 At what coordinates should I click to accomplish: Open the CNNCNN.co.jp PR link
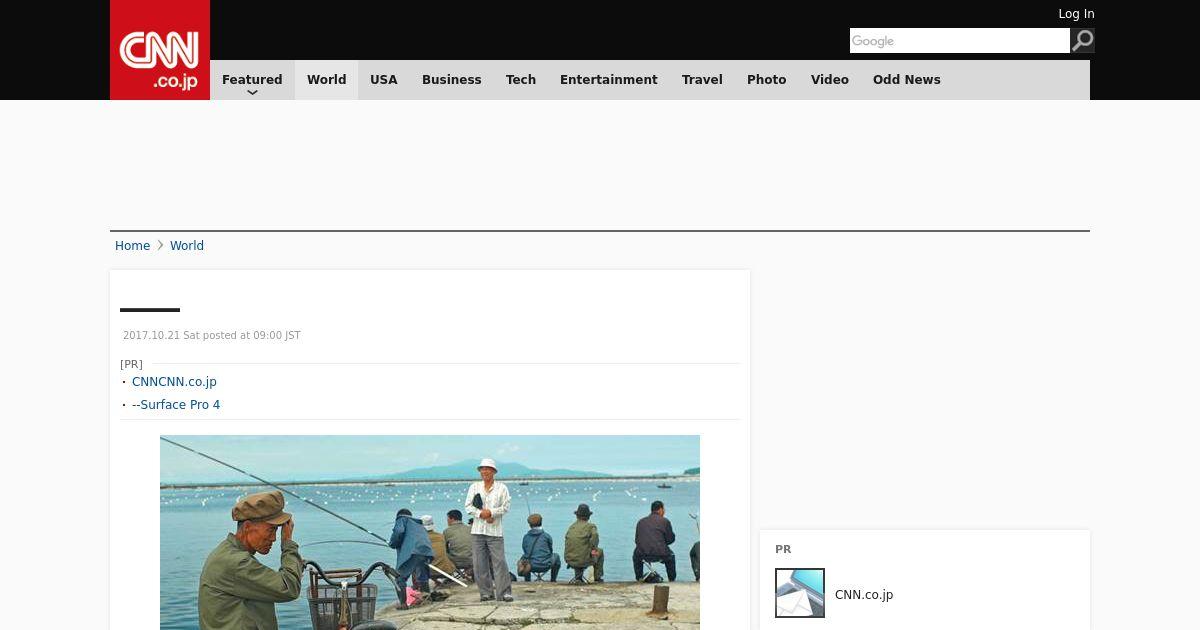pyautogui.click(x=174, y=382)
